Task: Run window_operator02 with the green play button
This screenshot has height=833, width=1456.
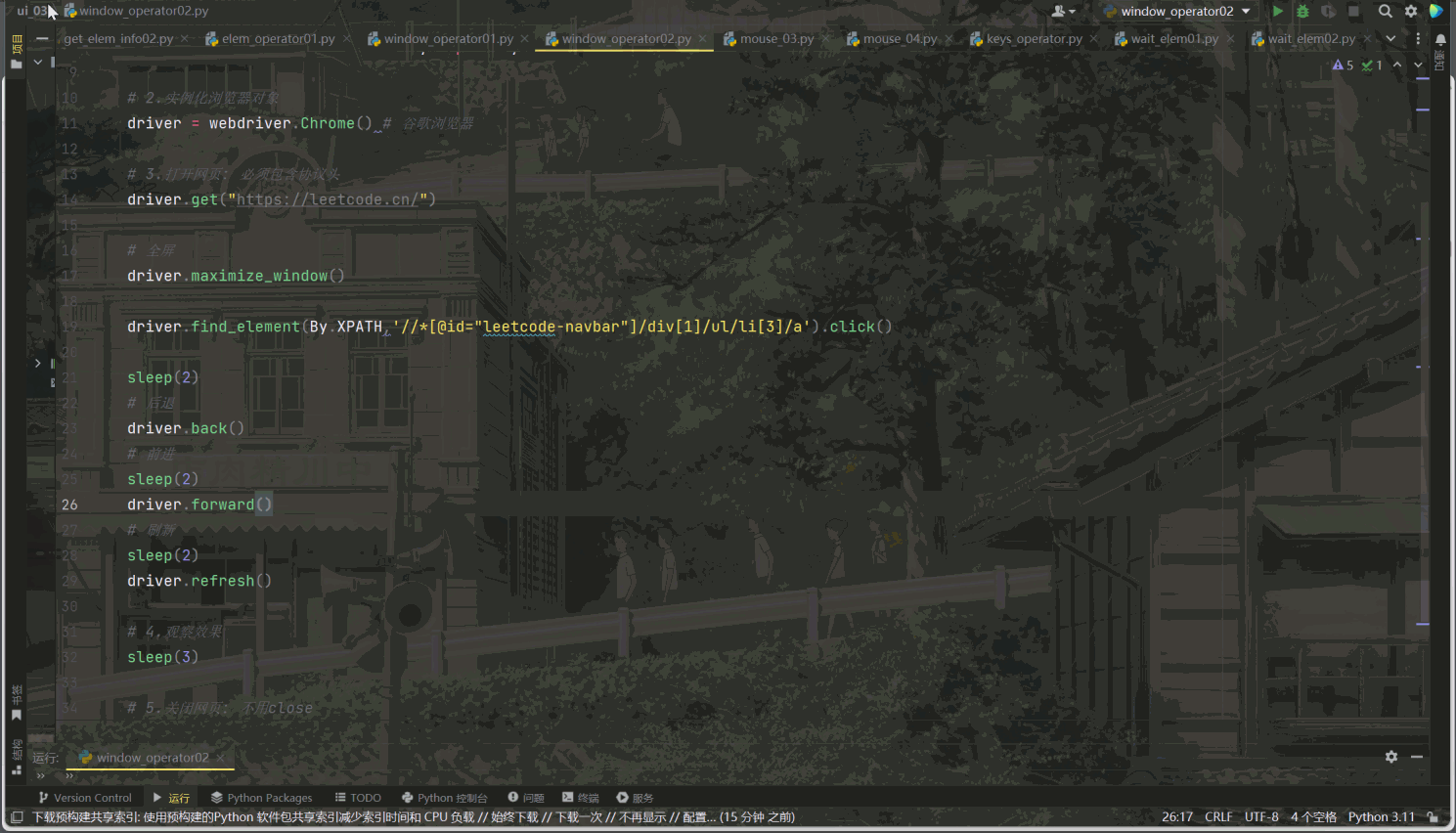Action: 1277,11
